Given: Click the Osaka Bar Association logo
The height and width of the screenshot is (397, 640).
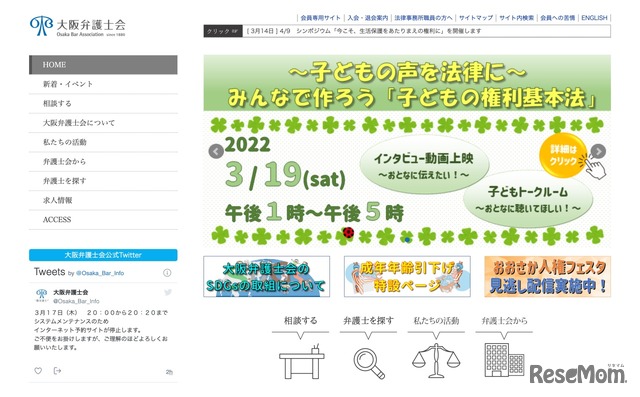Looking at the screenshot, I should 78,27.
